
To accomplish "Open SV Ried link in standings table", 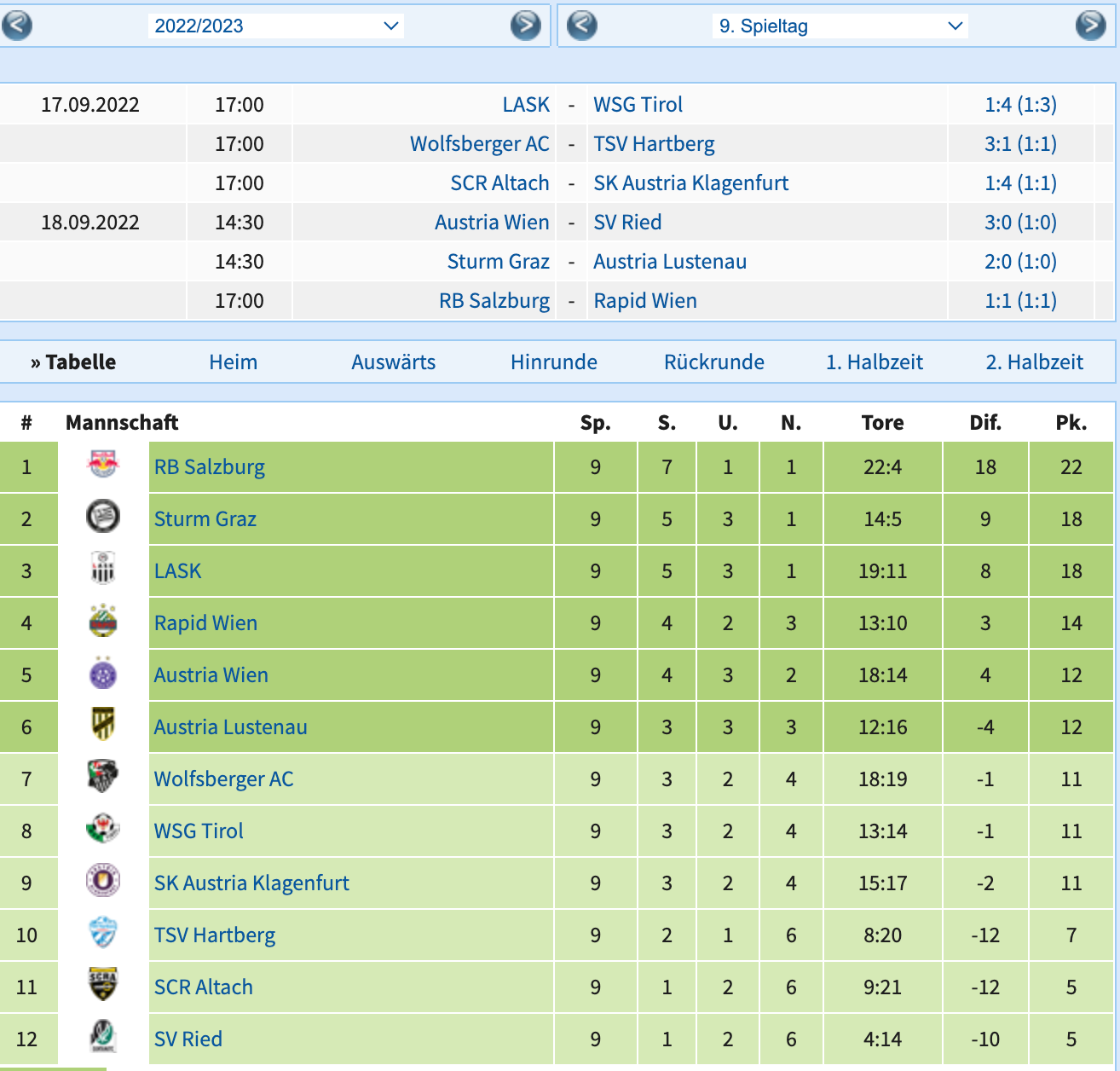I will [188, 1039].
